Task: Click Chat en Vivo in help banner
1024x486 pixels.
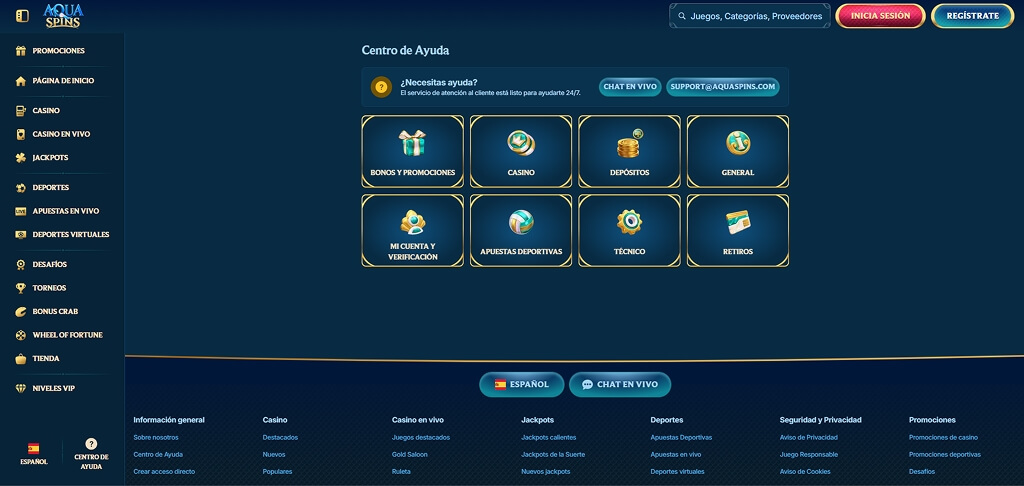Action: [x=630, y=87]
